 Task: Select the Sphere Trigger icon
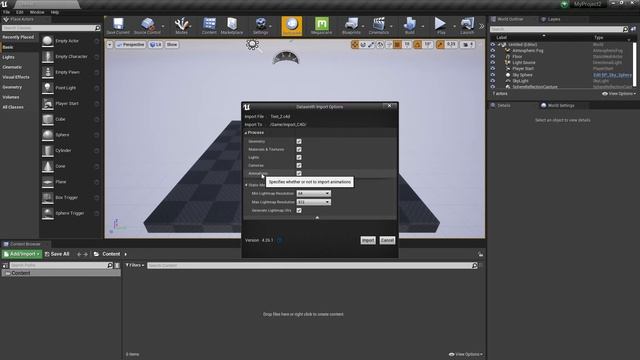coord(47,213)
